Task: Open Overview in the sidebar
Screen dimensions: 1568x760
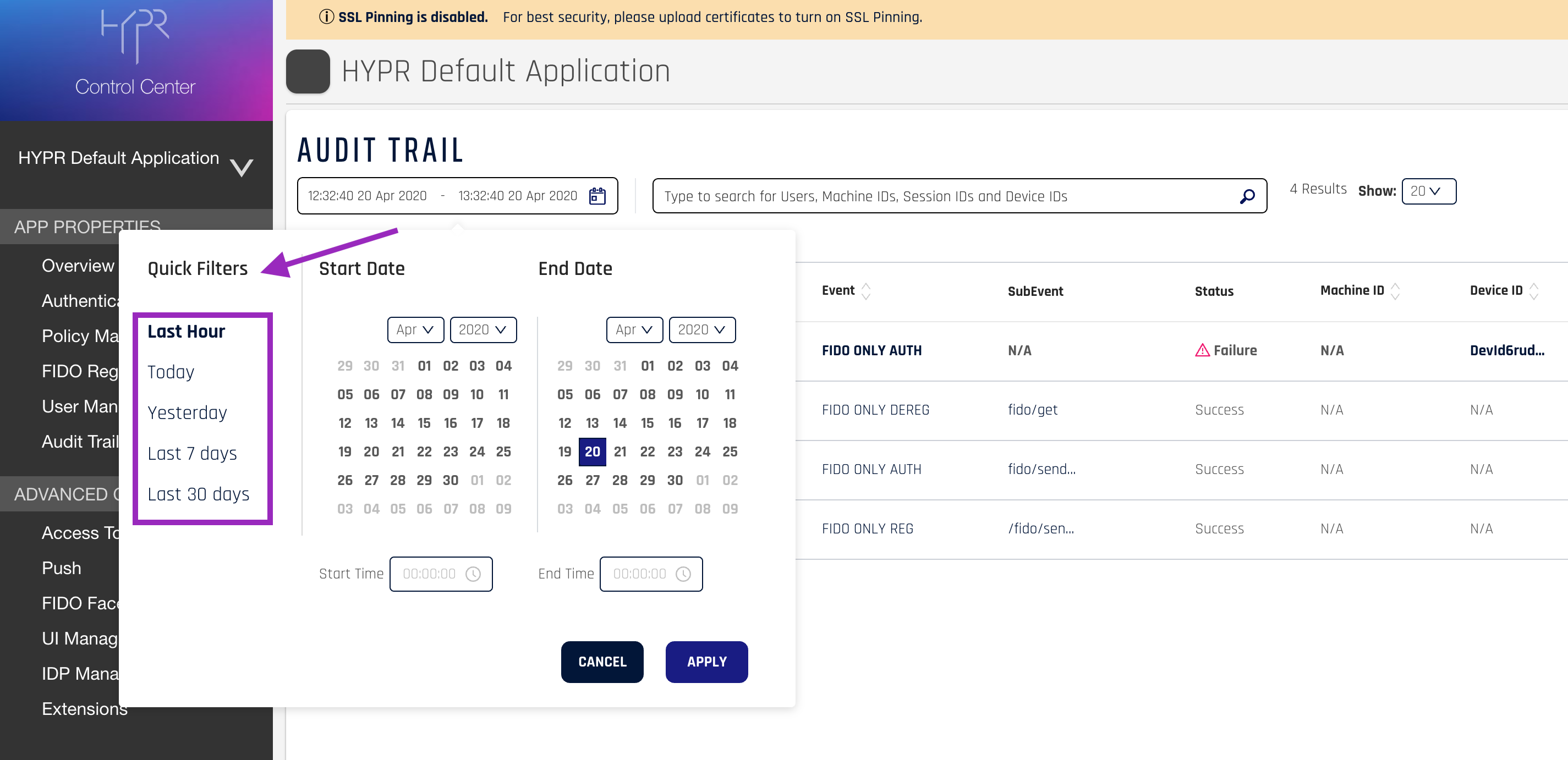Action: click(x=78, y=265)
